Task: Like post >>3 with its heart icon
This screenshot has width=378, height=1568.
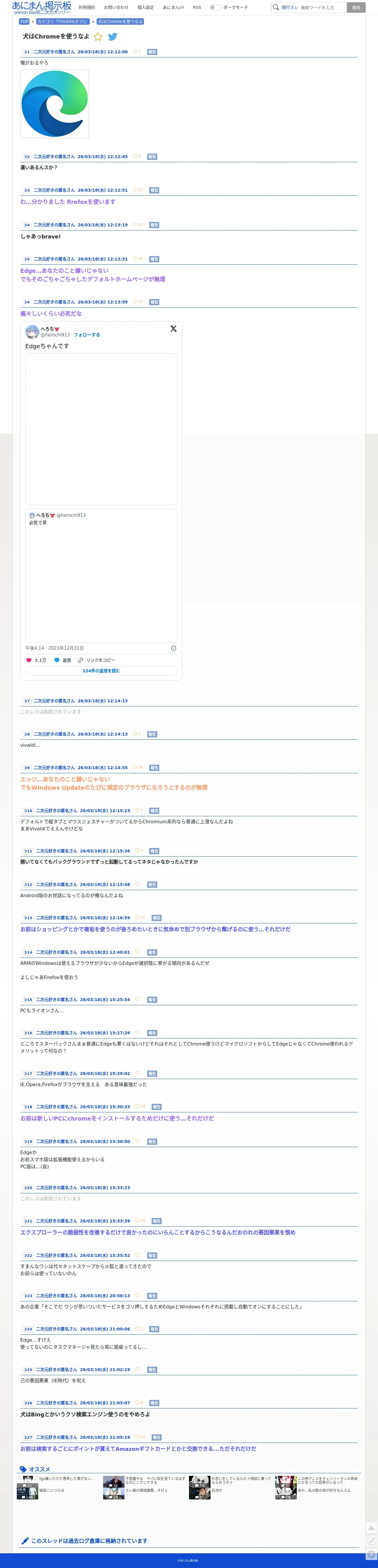Action: pyautogui.click(x=135, y=190)
